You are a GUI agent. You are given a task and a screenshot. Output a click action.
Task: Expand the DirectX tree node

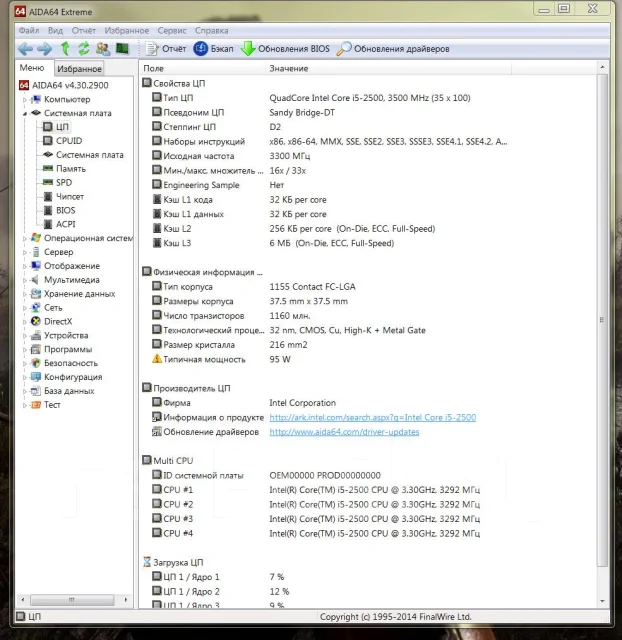pyautogui.click(x=24, y=322)
